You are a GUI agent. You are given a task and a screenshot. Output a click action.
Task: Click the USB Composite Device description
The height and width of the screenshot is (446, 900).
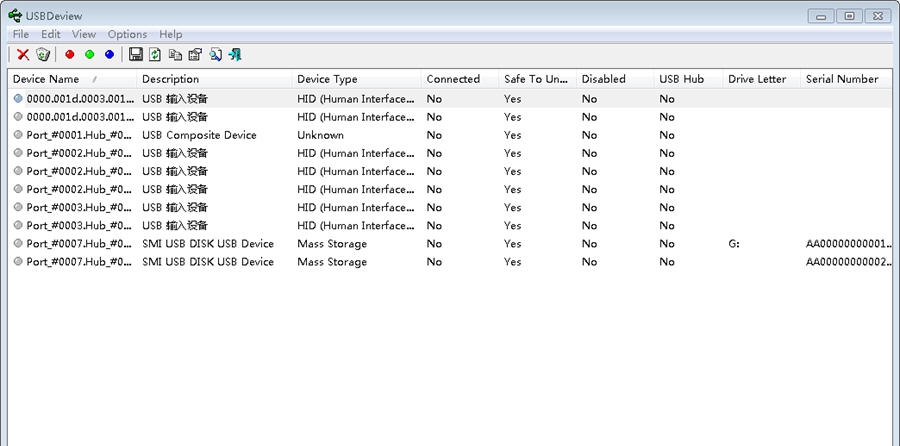coord(199,135)
